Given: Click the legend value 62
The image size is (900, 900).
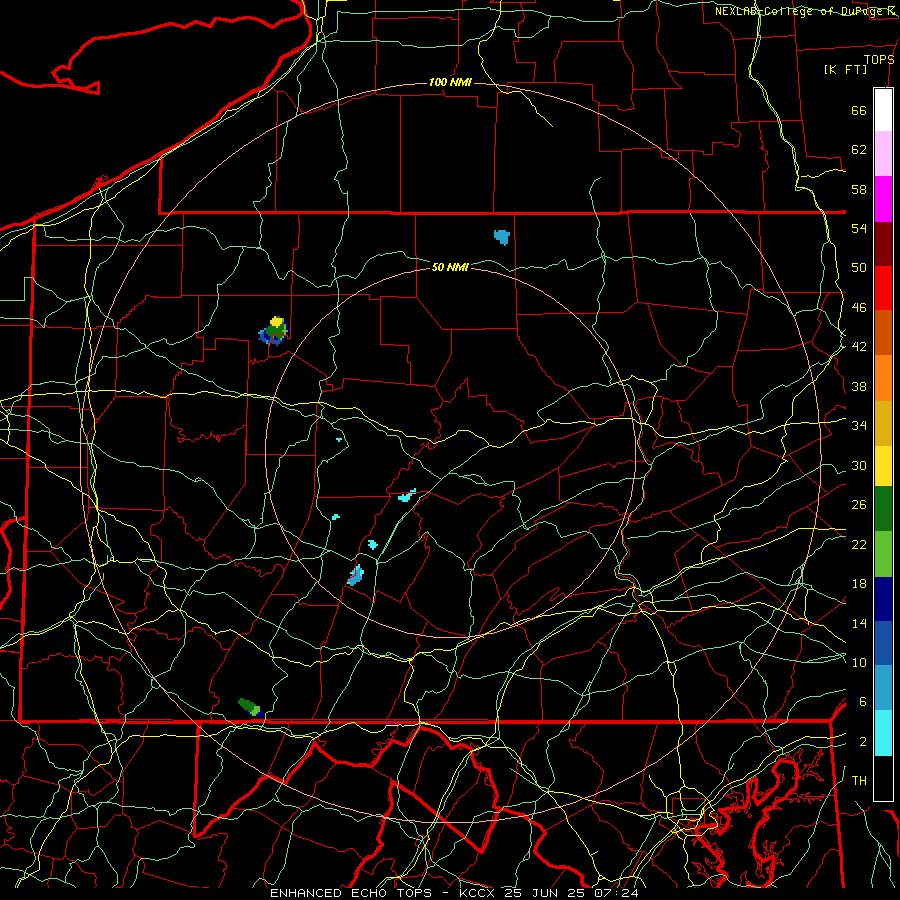Looking at the screenshot, I should pos(859,150).
